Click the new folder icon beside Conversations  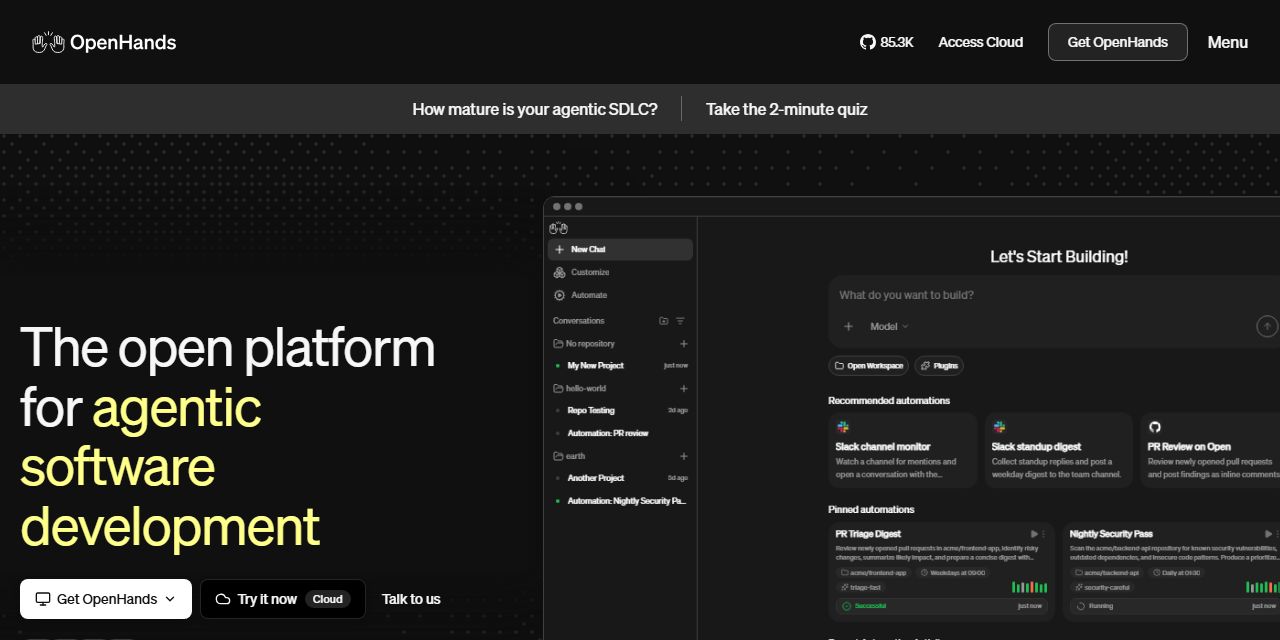tap(664, 321)
